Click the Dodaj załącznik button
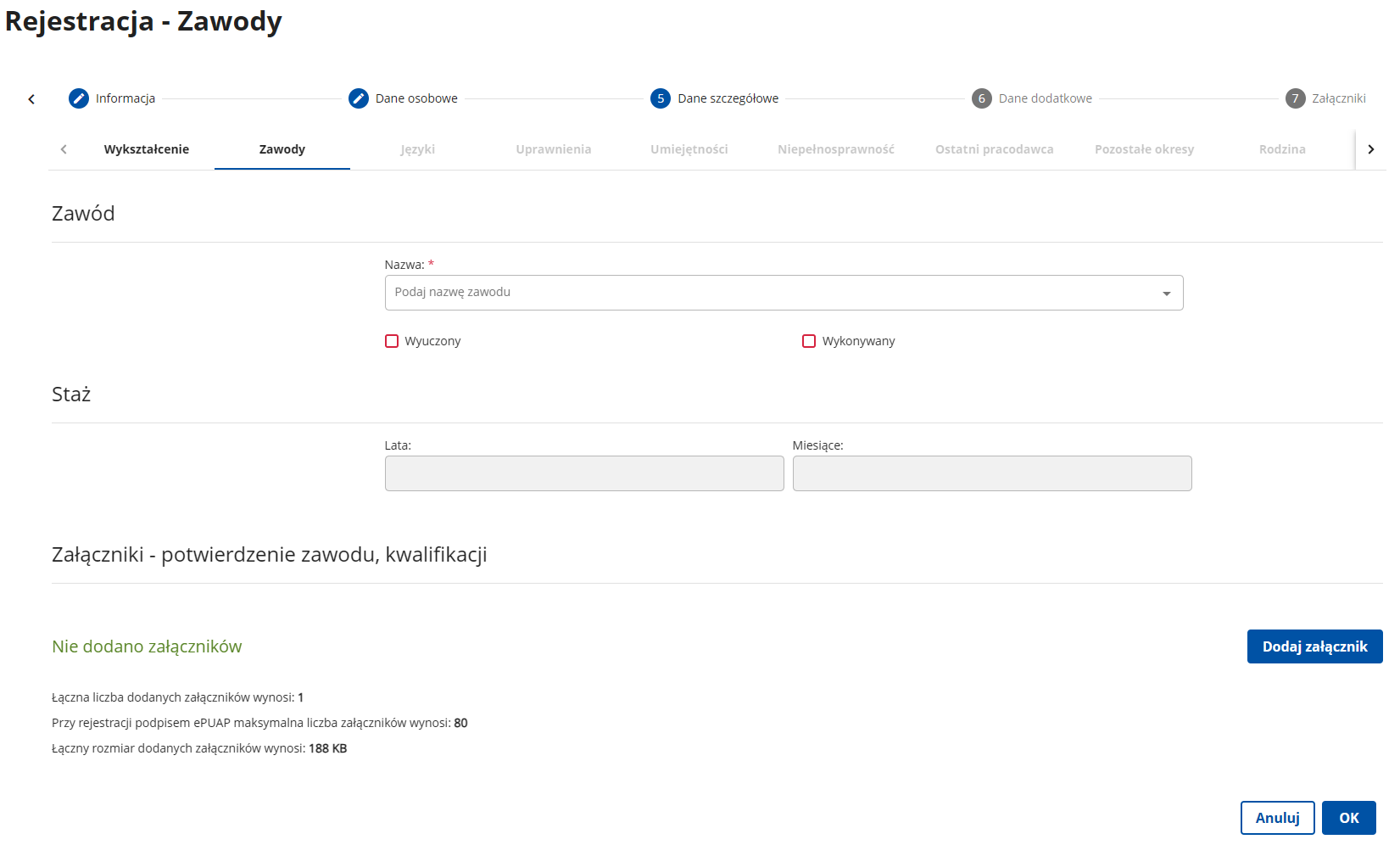This screenshot has width=1400, height=845. click(1315, 646)
